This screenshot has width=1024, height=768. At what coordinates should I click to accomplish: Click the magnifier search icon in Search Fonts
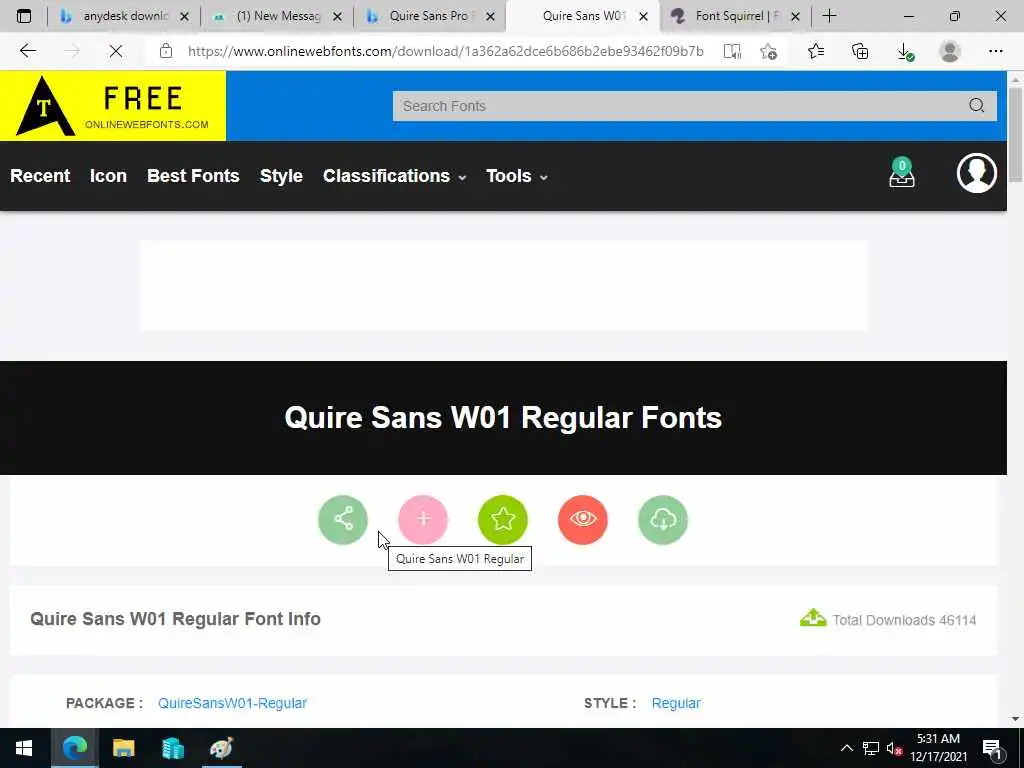point(976,106)
